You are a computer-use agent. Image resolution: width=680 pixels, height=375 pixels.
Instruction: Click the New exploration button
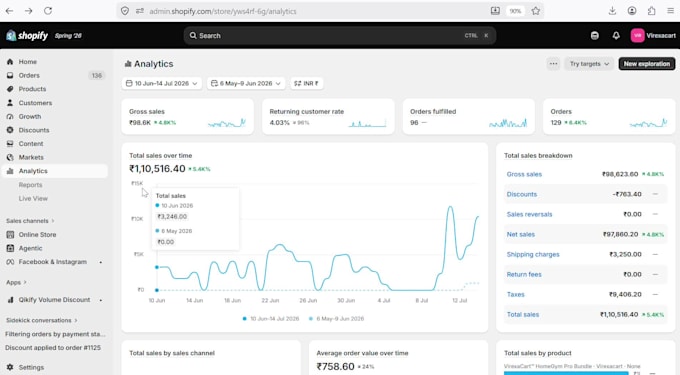[647, 64]
